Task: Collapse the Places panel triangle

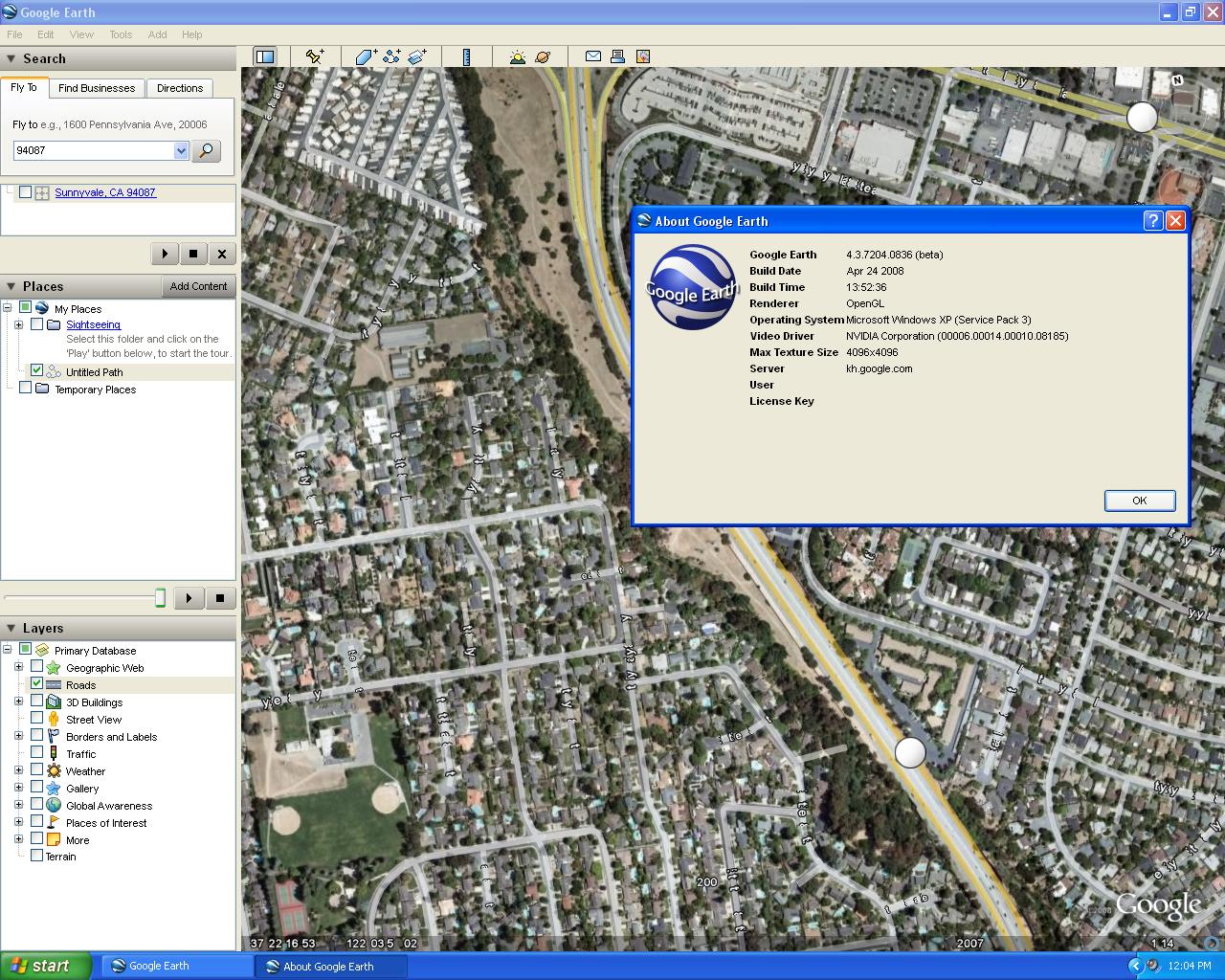Action: (x=11, y=286)
